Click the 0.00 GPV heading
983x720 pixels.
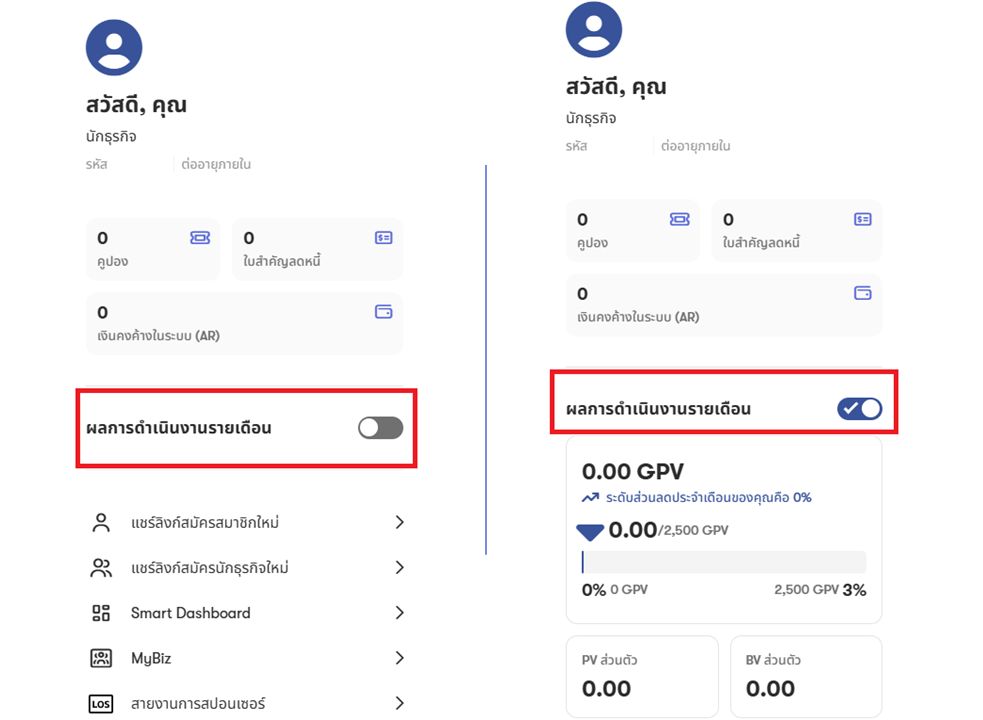pos(633,471)
